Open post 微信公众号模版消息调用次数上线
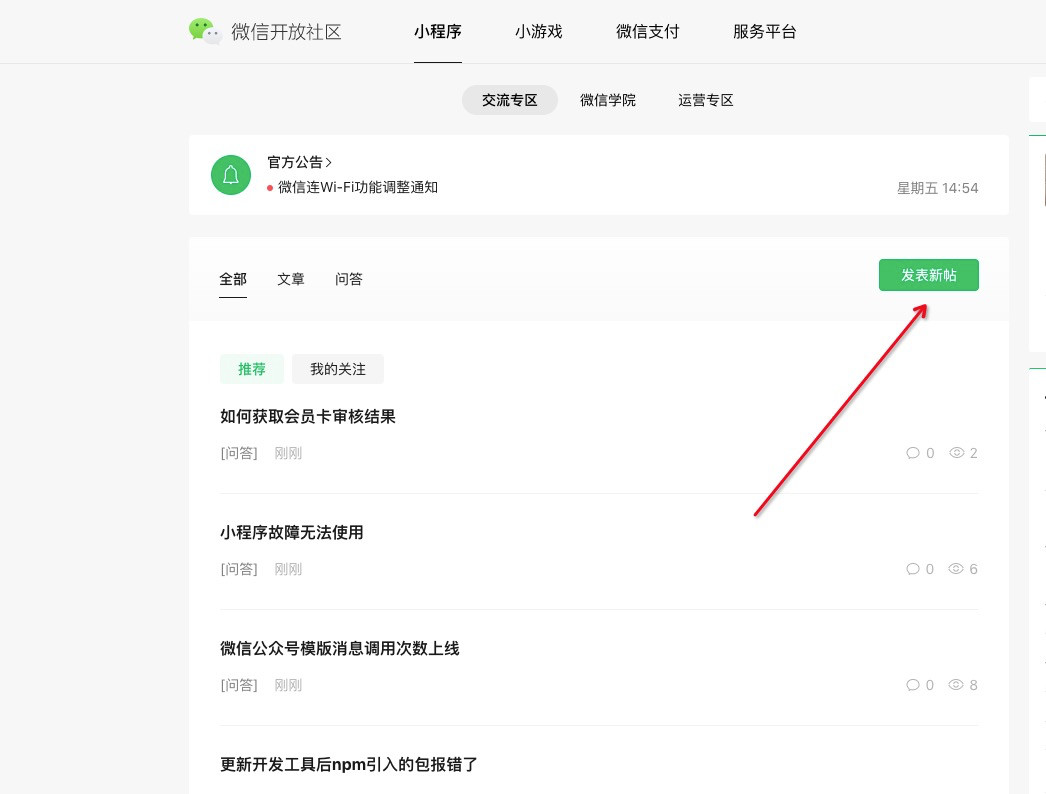 (x=340, y=649)
